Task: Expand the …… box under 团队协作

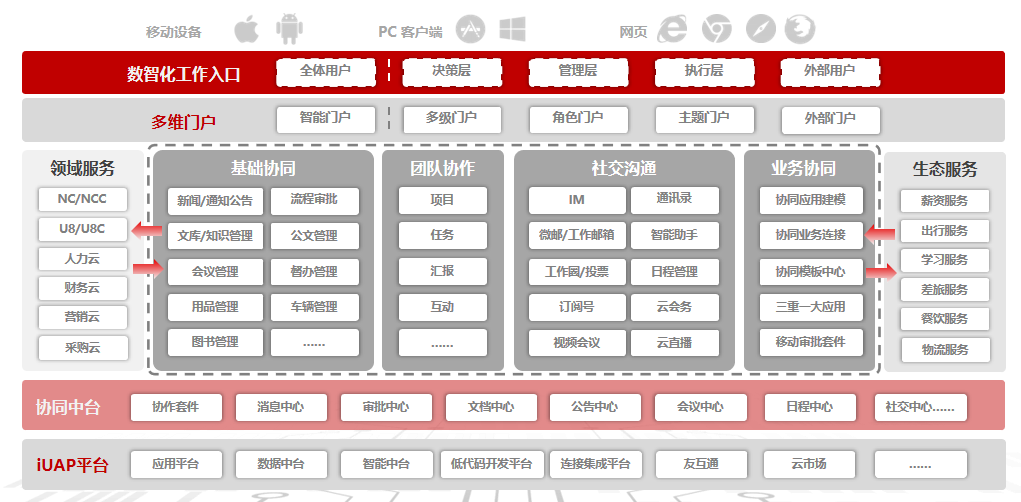Action: (x=442, y=343)
